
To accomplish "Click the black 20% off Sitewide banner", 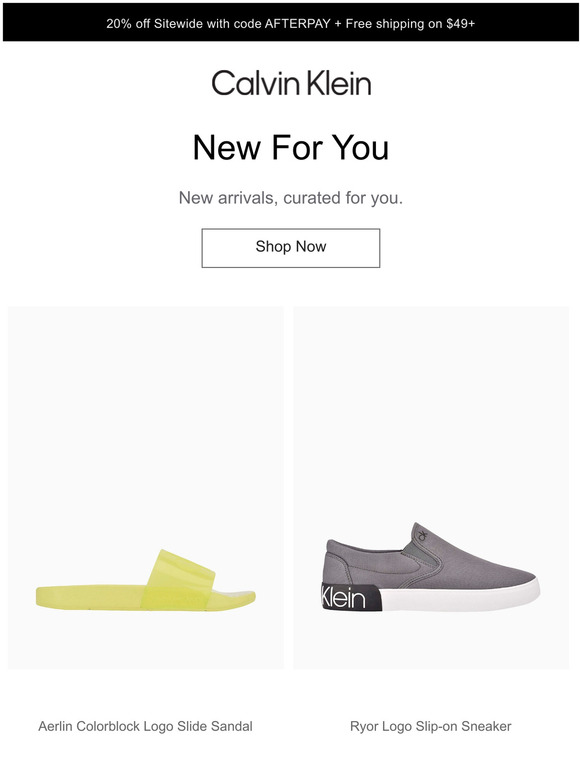I will 290,23.
